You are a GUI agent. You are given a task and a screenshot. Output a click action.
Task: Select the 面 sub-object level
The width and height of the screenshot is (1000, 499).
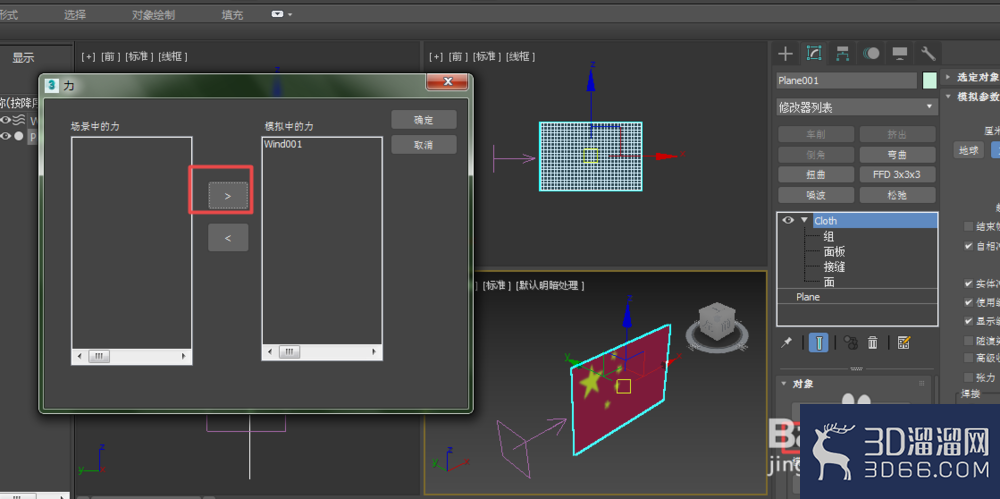829,282
